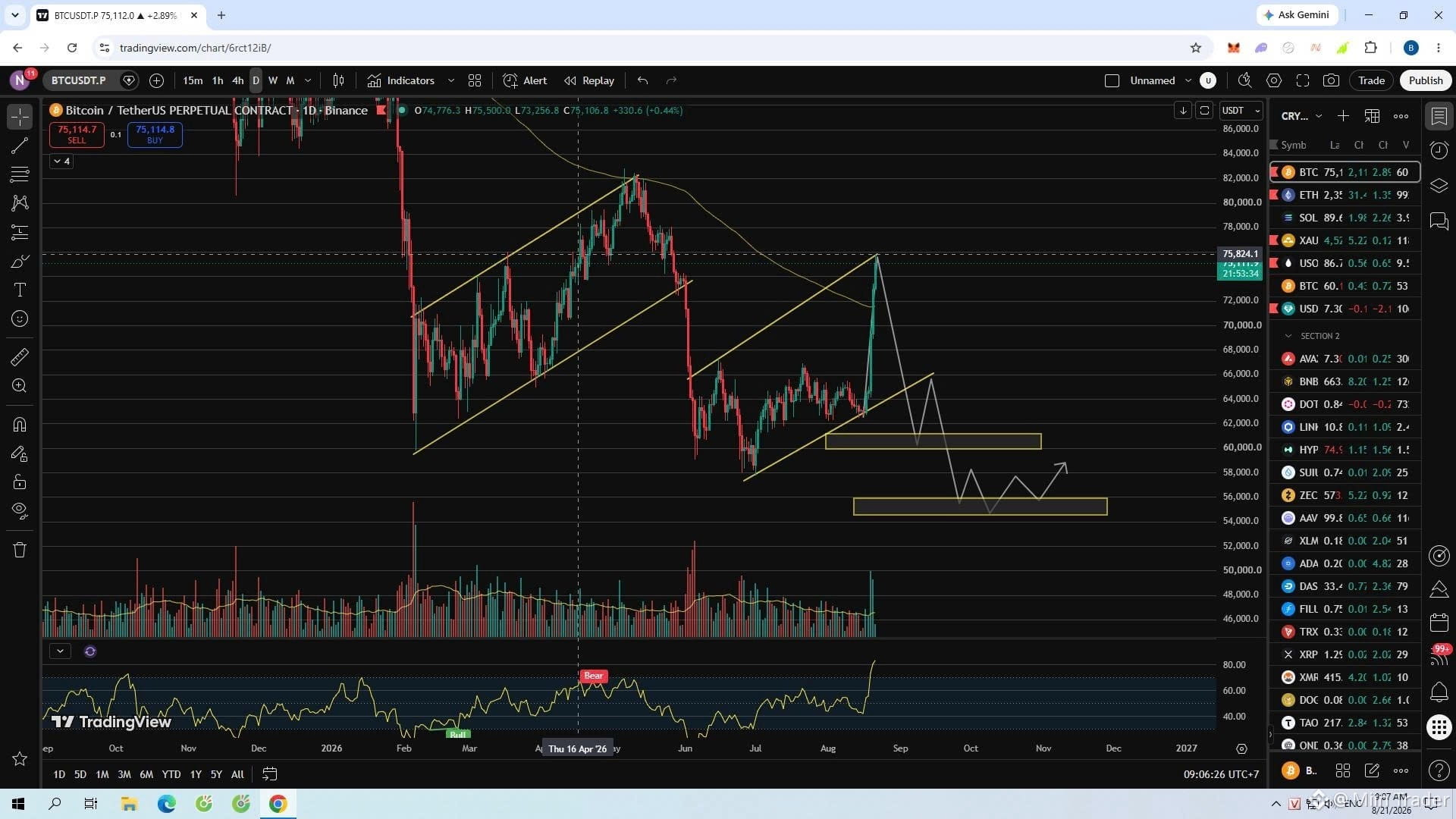The width and height of the screenshot is (1456, 819).
Task: Select the brush drawing tool
Action: click(20, 262)
